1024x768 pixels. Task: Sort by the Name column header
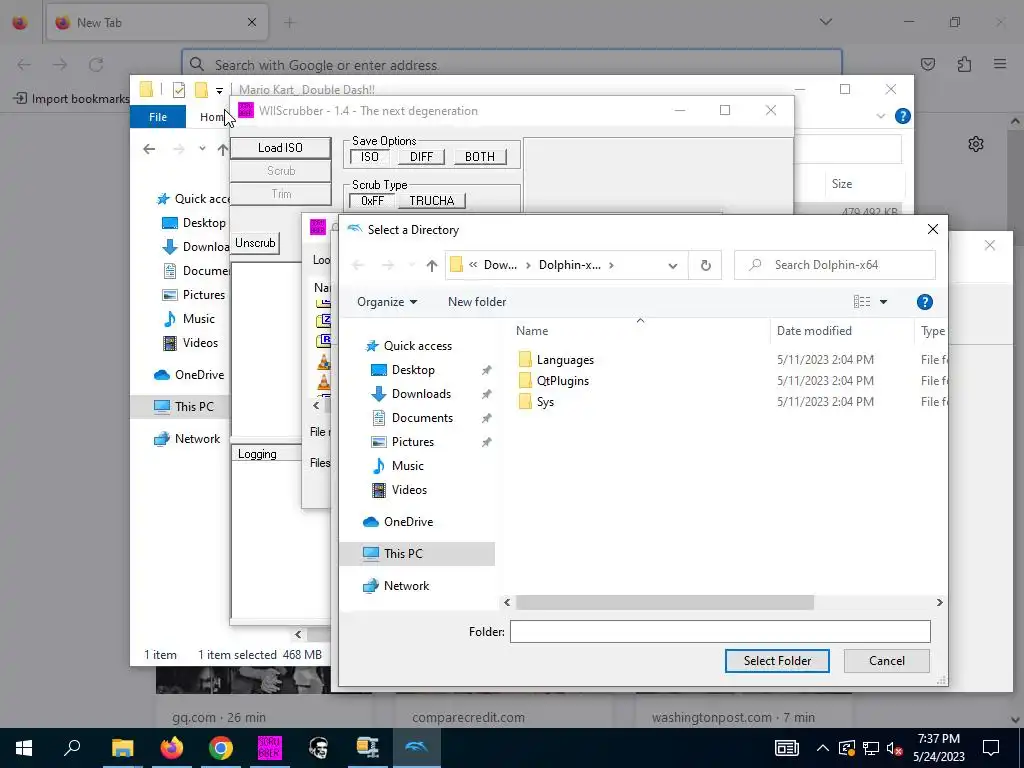click(532, 331)
